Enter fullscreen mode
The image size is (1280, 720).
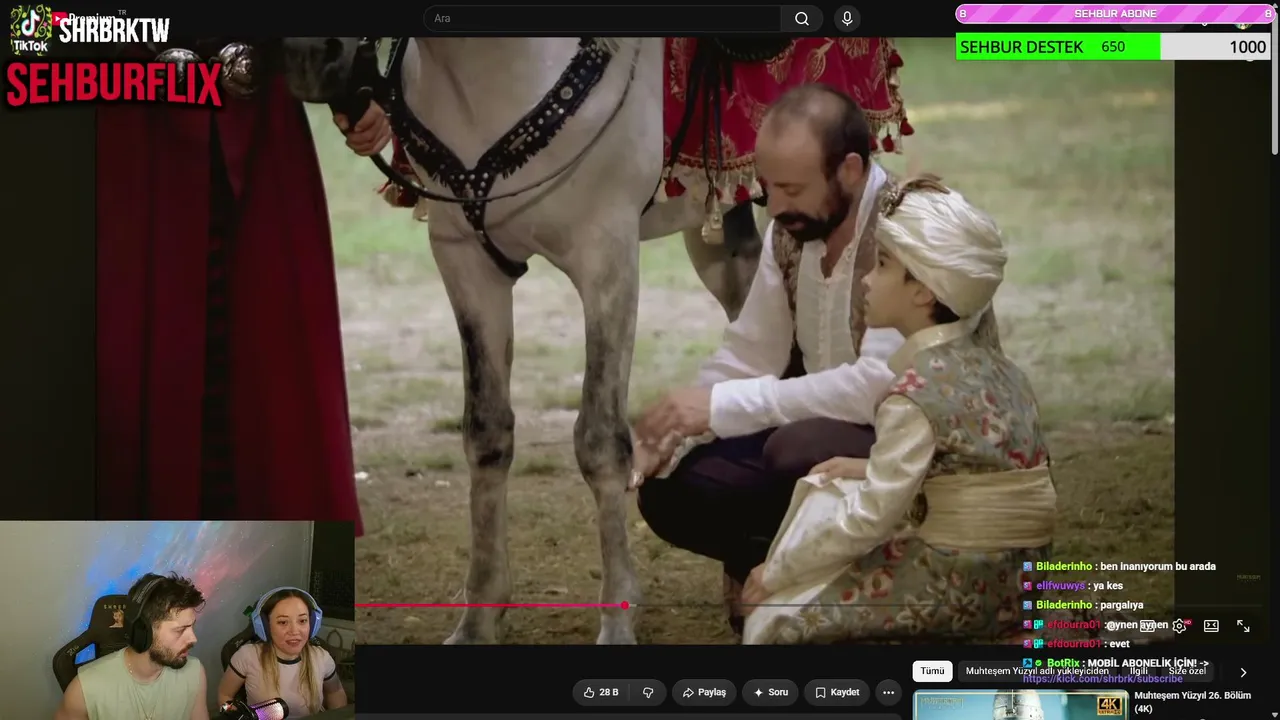(1243, 626)
